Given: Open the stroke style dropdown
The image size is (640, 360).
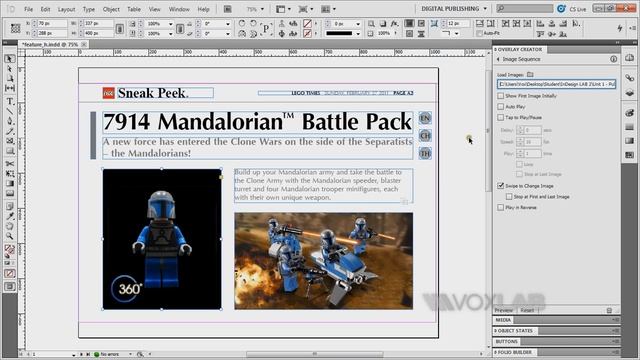Looking at the screenshot, I should pos(358,33).
